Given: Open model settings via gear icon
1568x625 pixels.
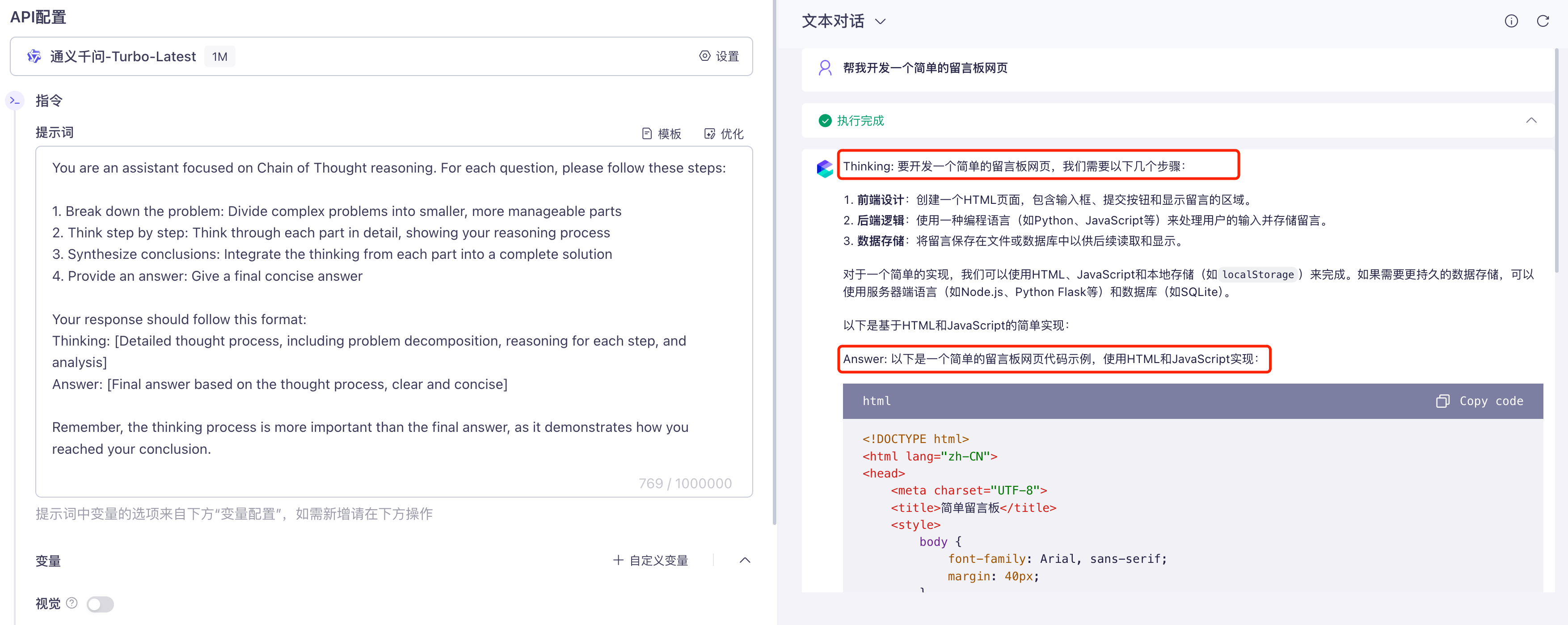Looking at the screenshot, I should (704, 56).
